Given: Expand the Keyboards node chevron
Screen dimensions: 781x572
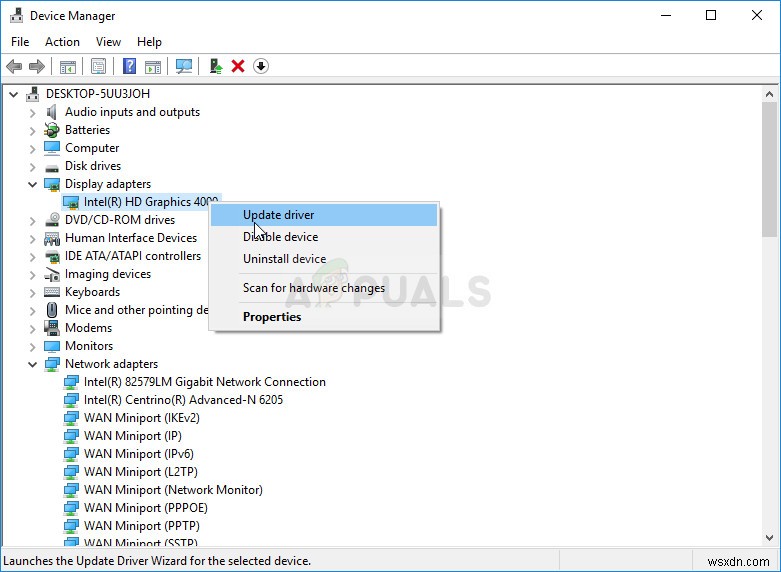Looking at the screenshot, I should click(x=32, y=292).
